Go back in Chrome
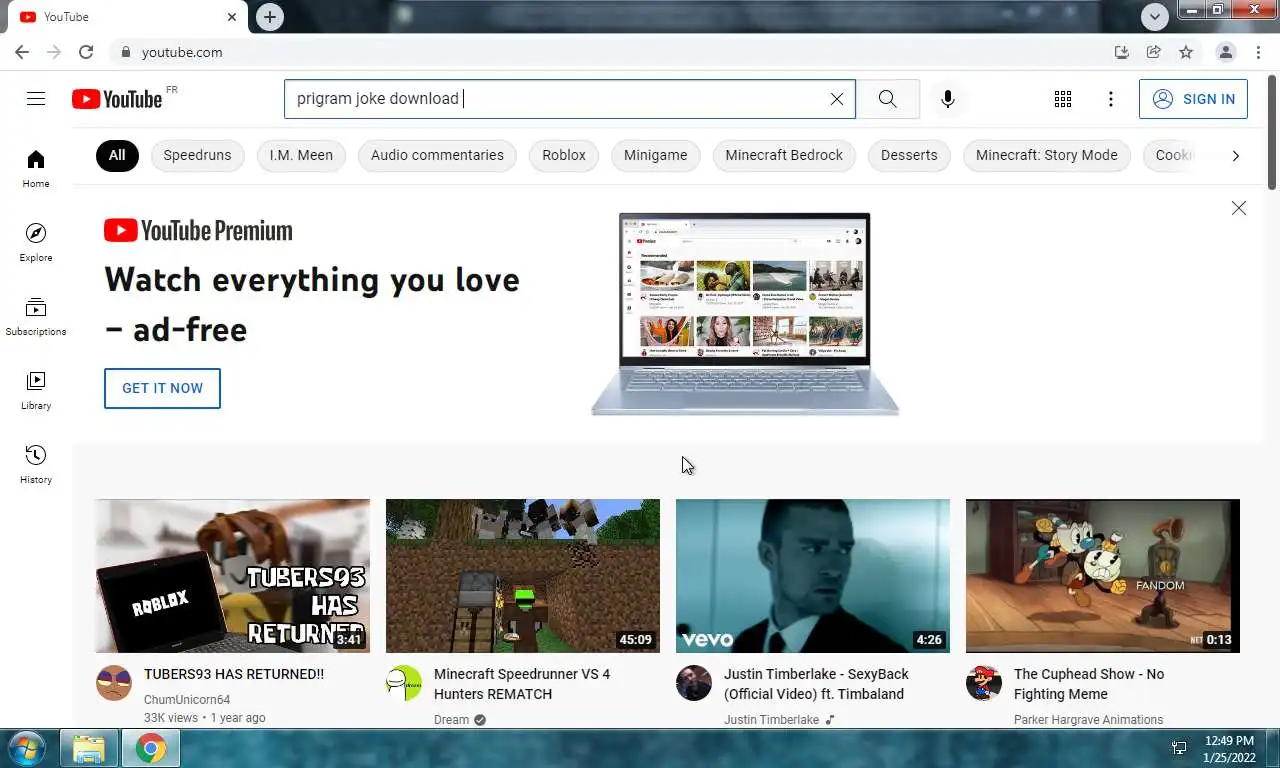 tap(22, 52)
